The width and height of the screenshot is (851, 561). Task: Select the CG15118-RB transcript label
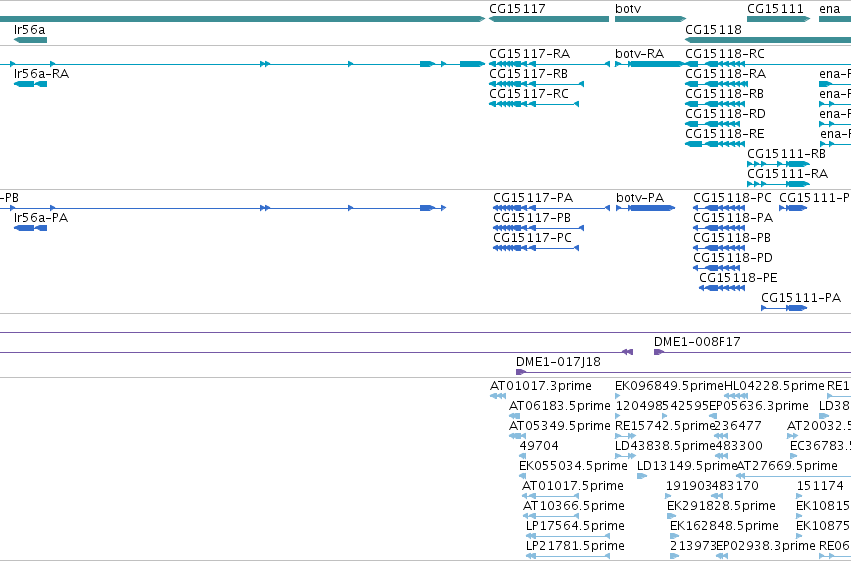(x=725, y=94)
